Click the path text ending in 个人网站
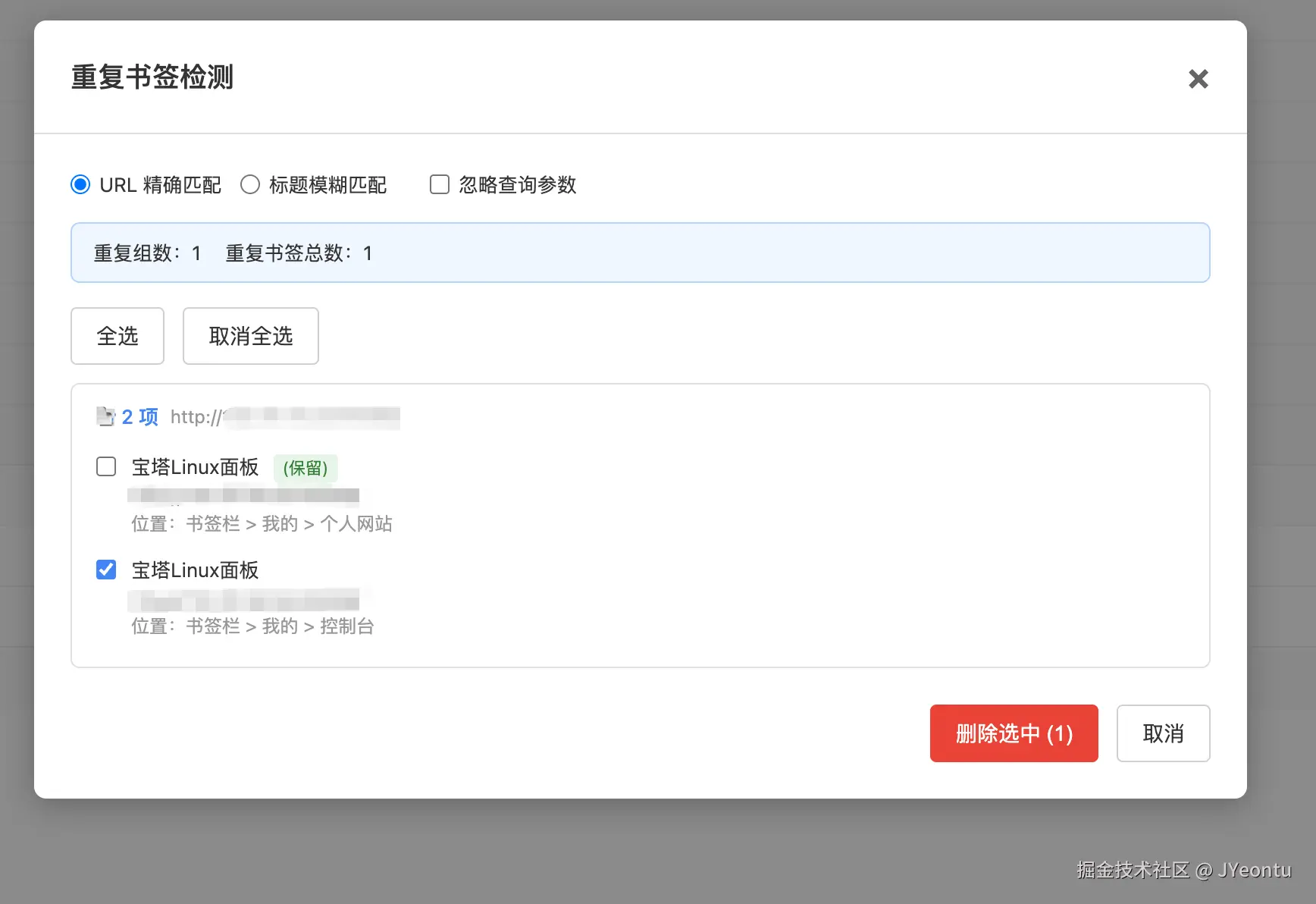The image size is (1316, 904). pyautogui.click(x=262, y=524)
